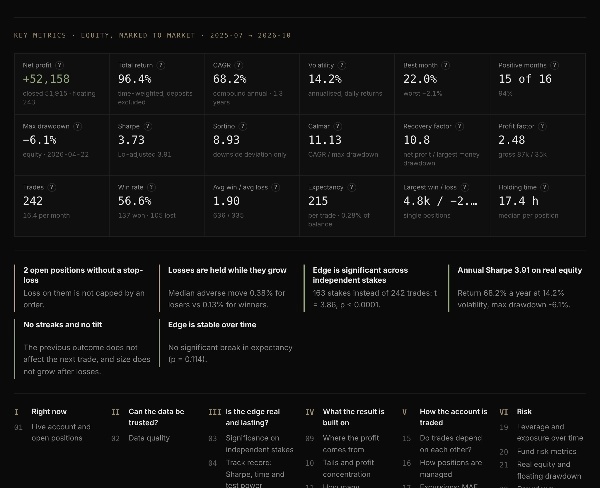Go to 'How positions are managed'
Viewport: 600px width, 488px height.
click(x=450, y=468)
